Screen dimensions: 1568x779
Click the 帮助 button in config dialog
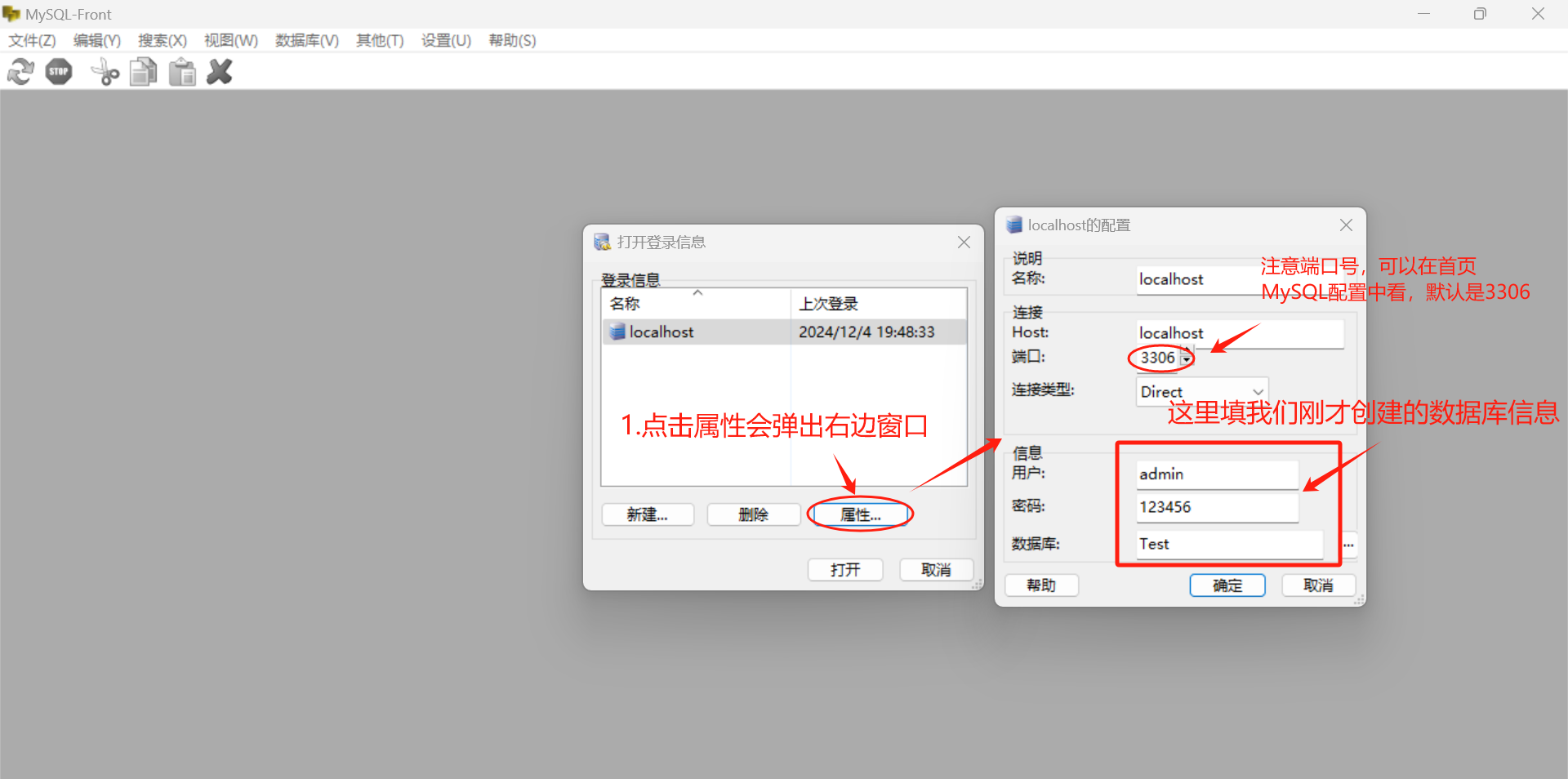[1041, 585]
